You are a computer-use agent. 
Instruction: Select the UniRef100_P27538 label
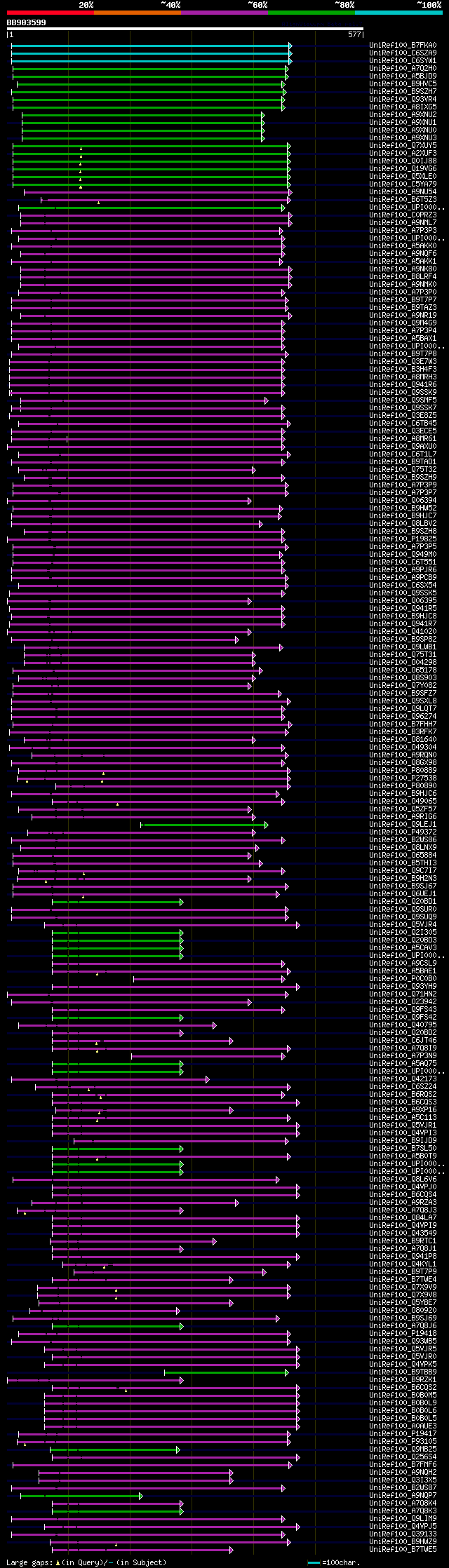click(403, 778)
